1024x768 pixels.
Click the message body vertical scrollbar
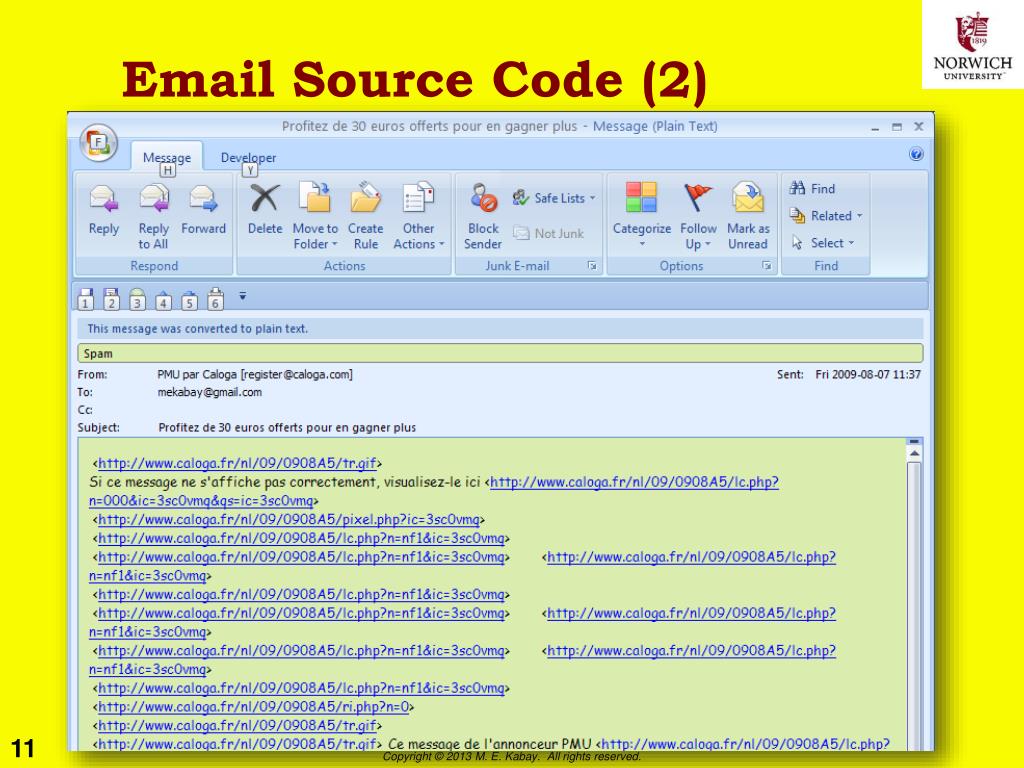pyautogui.click(x=914, y=605)
